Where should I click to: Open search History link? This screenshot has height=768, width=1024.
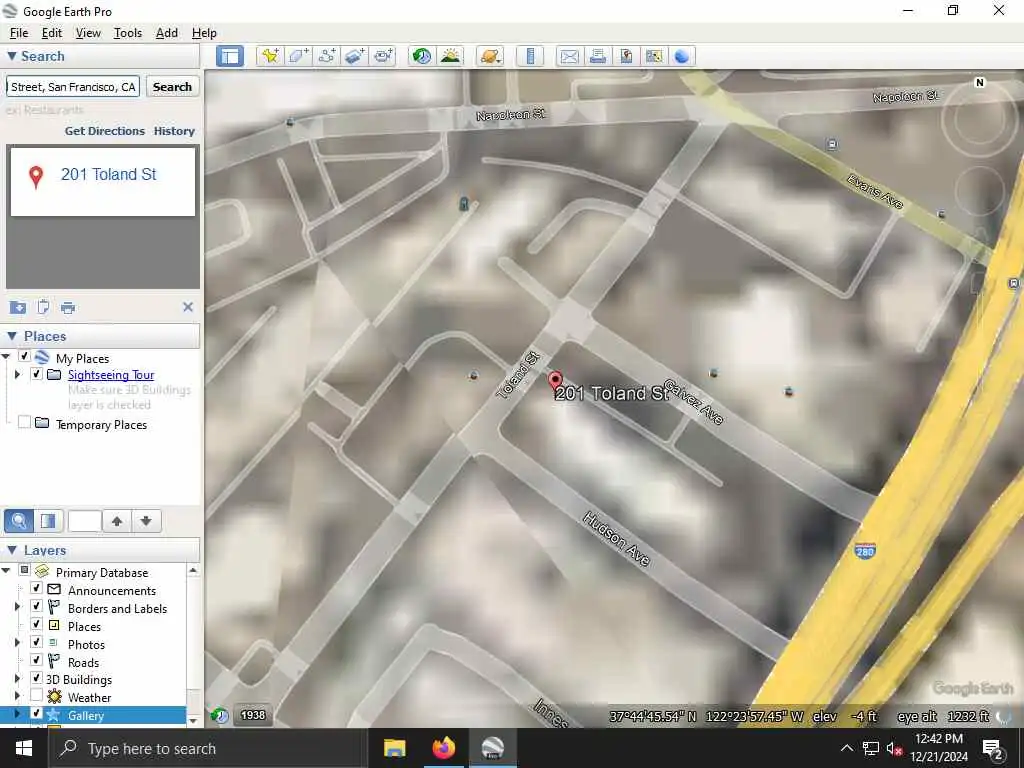[x=174, y=131]
